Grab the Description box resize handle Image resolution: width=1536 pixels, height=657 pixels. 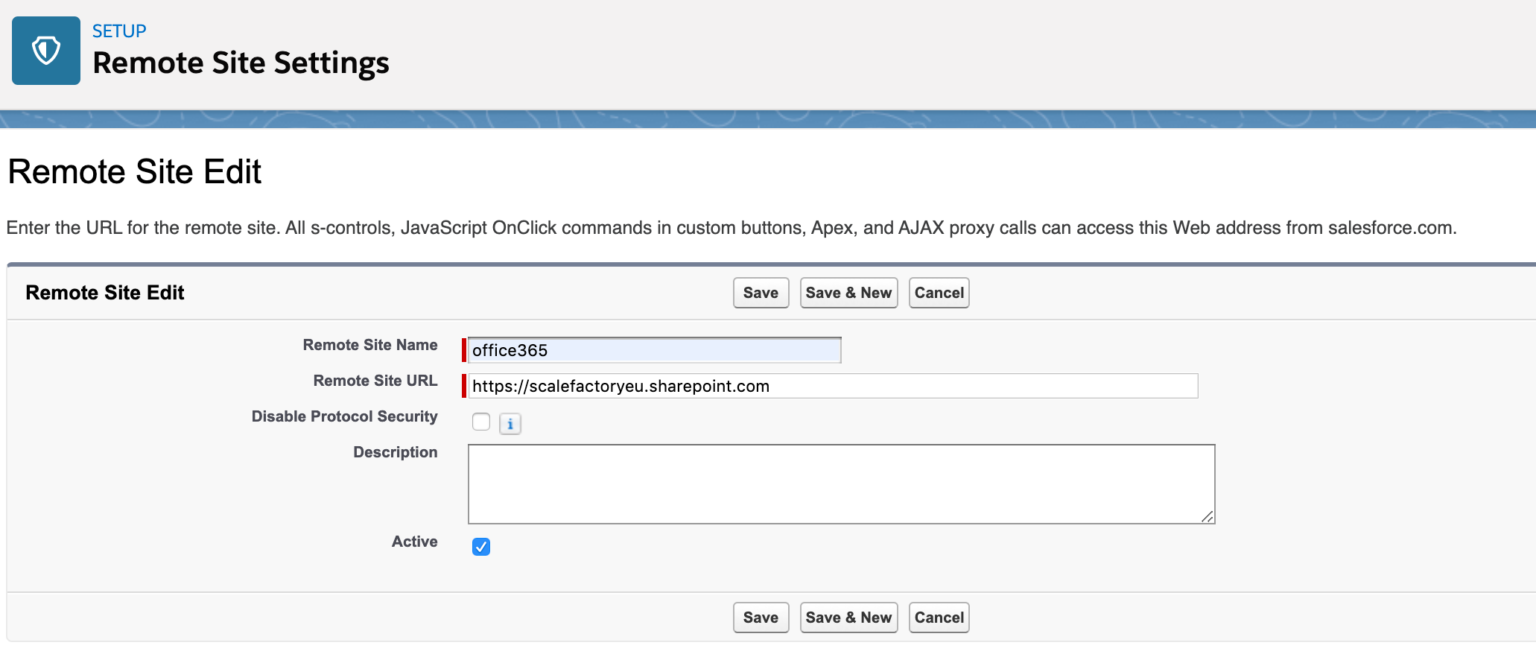click(x=1208, y=517)
